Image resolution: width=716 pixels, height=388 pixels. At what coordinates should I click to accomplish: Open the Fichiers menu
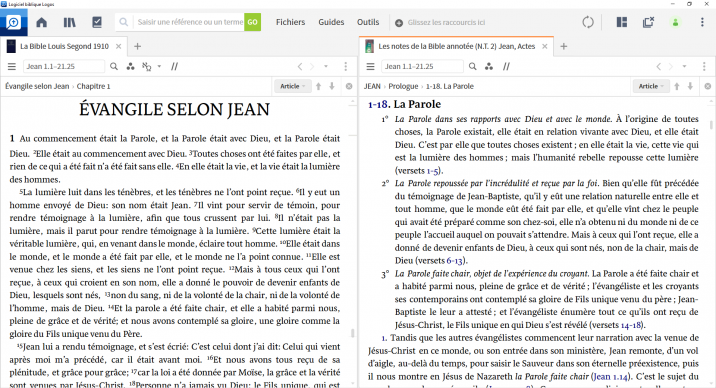pos(290,22)
